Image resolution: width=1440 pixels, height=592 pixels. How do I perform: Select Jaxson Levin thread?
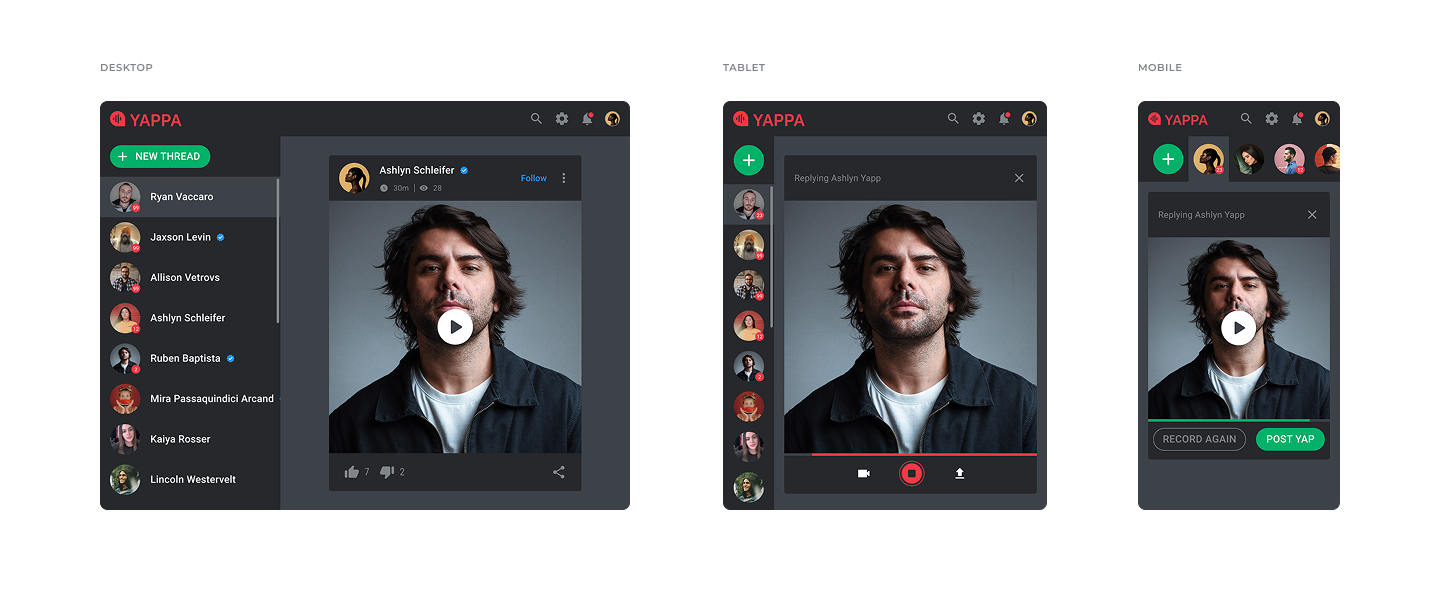[x=188, y=237]
